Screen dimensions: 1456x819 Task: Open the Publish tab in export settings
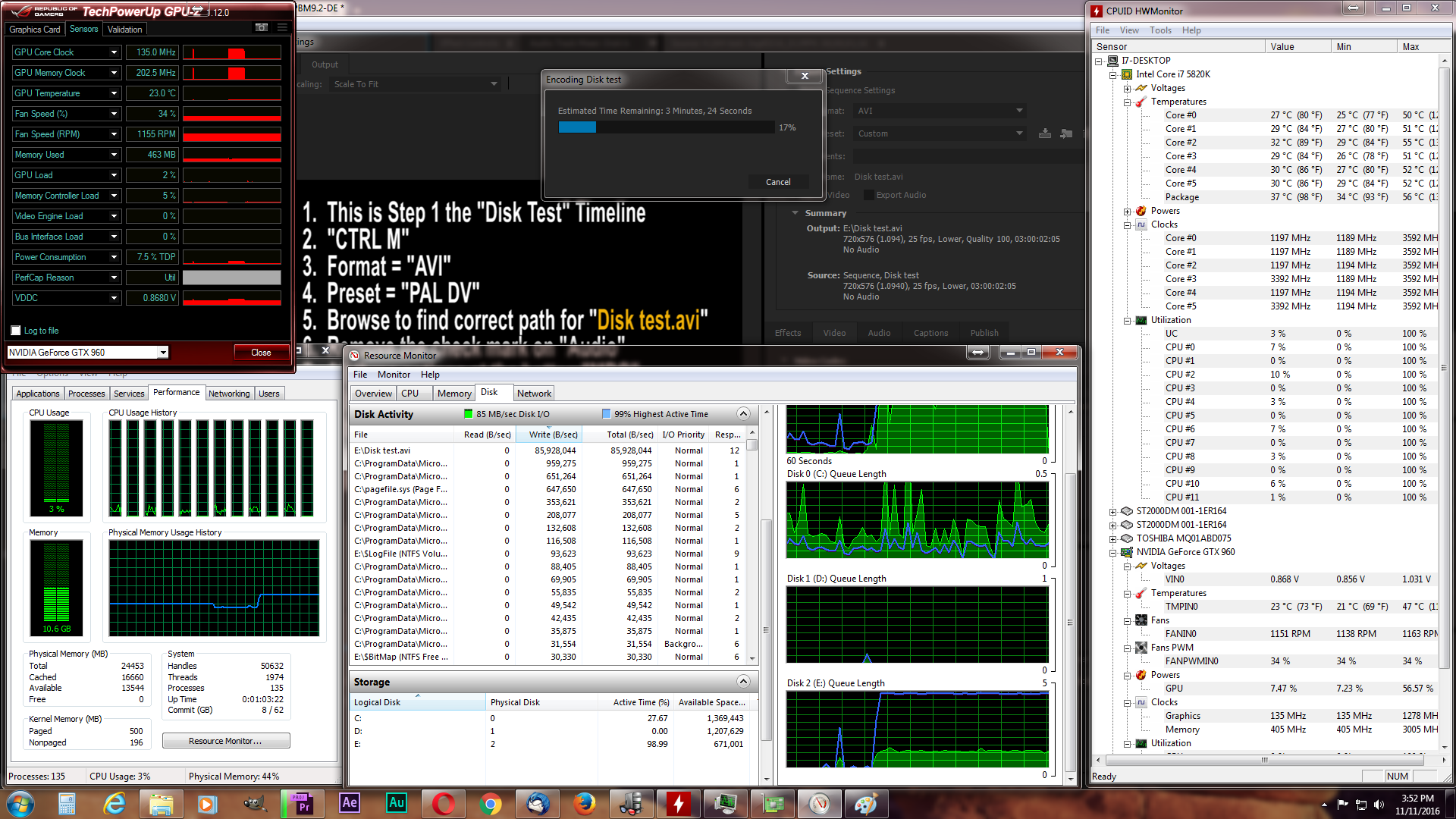pyautogui.click(x=984, y=333)
